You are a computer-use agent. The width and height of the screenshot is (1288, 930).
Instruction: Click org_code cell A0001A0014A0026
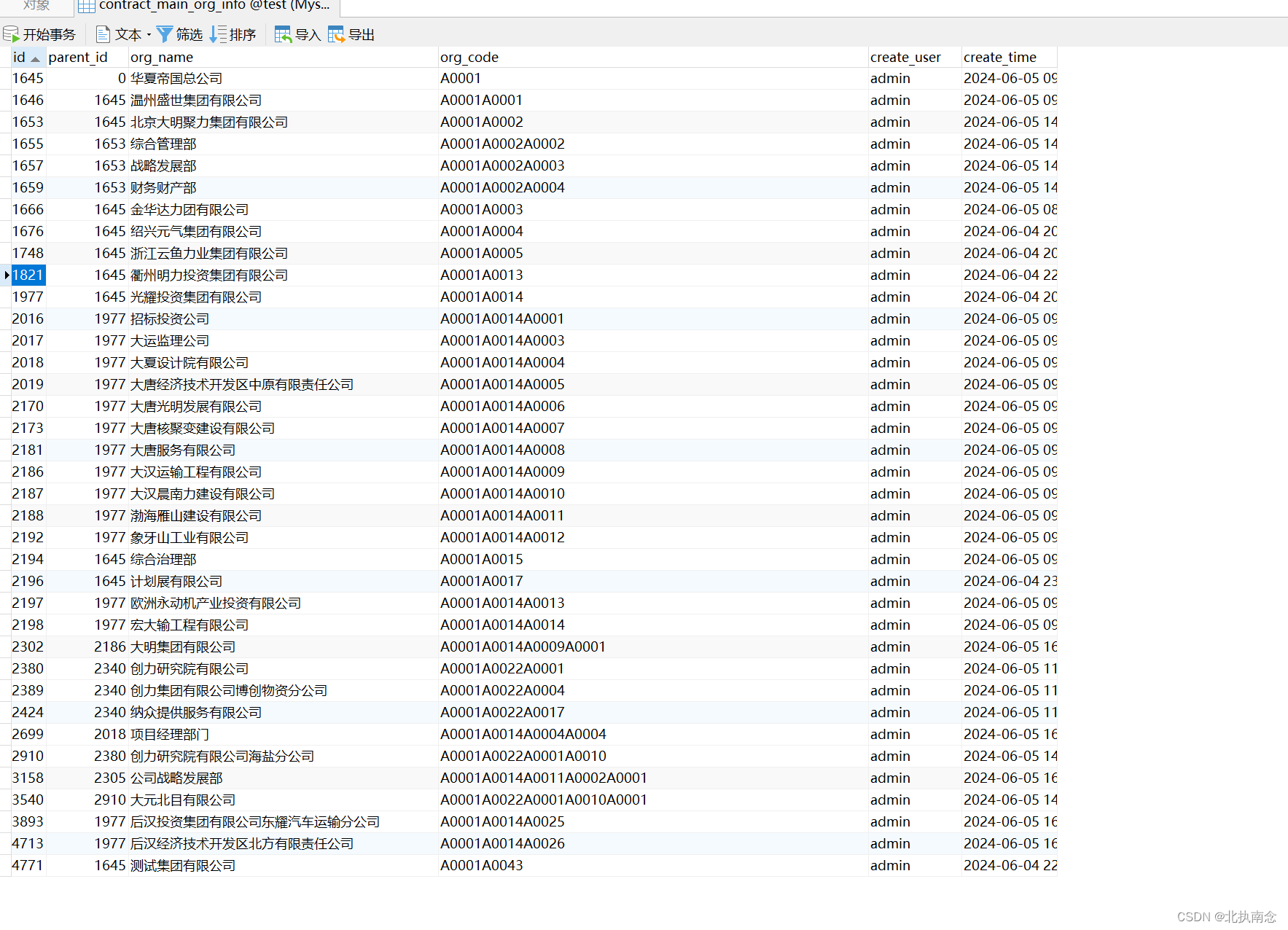point(652,844)
